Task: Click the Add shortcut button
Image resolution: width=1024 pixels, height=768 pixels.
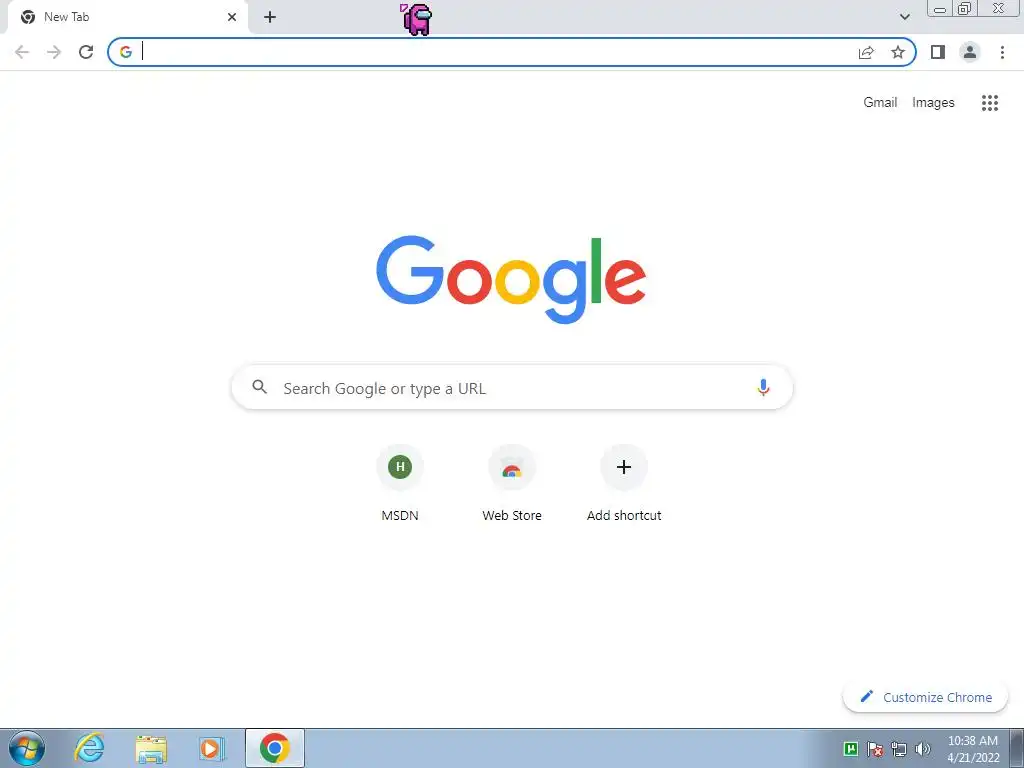Action: point(624,483)
